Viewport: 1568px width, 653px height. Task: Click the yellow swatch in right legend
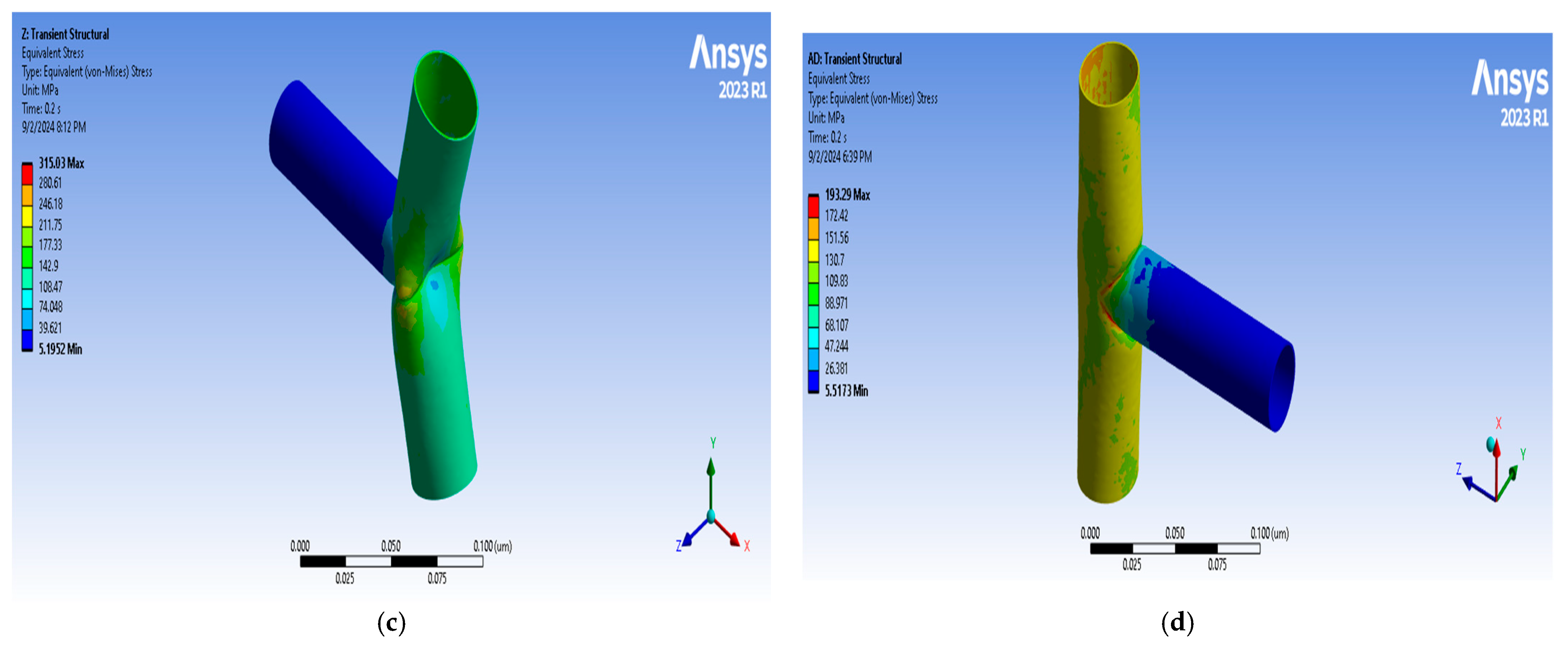click(813, 251)
